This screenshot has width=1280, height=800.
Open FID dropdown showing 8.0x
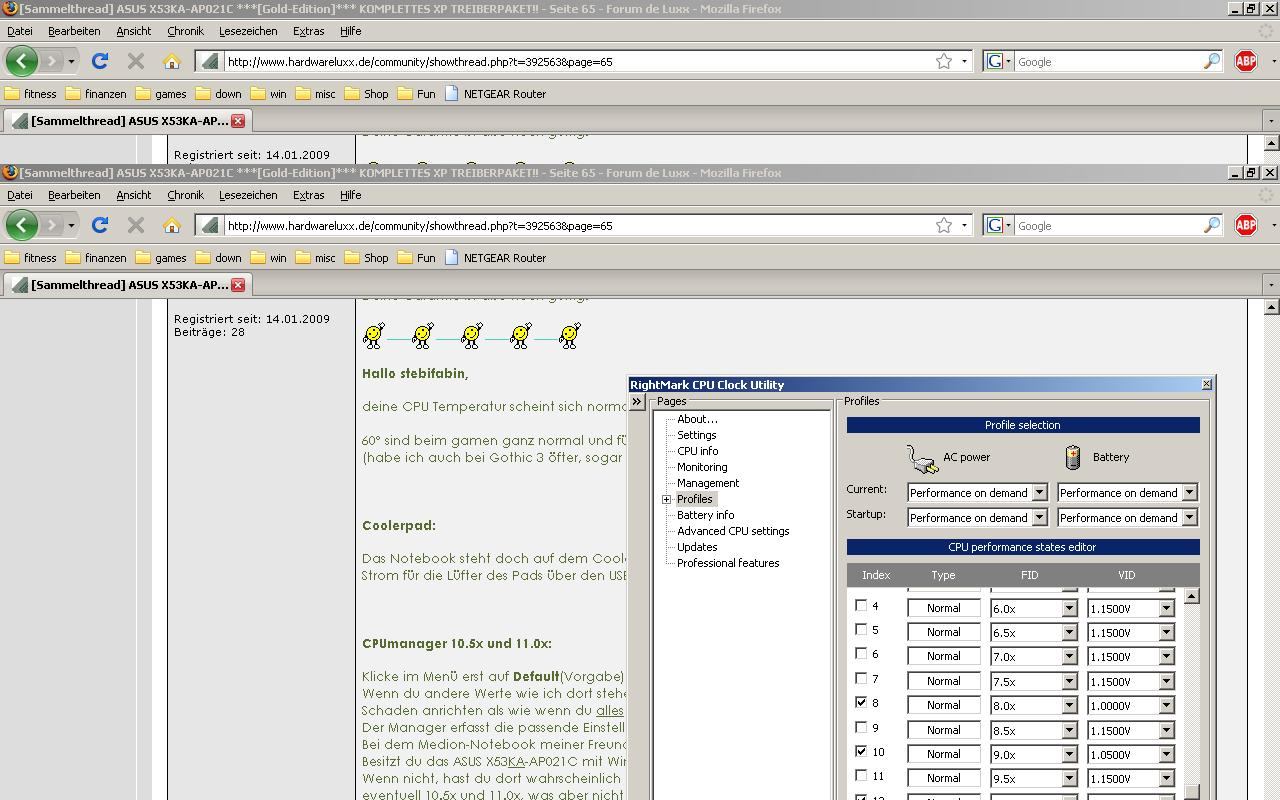(1068, 705)
